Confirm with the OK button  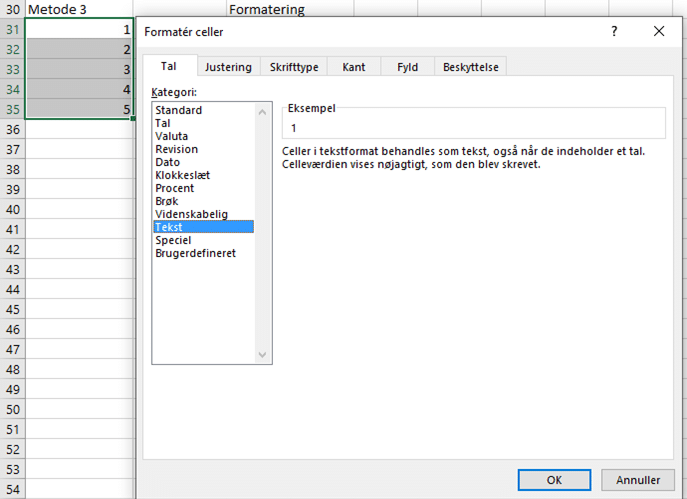tap(554, 479)
